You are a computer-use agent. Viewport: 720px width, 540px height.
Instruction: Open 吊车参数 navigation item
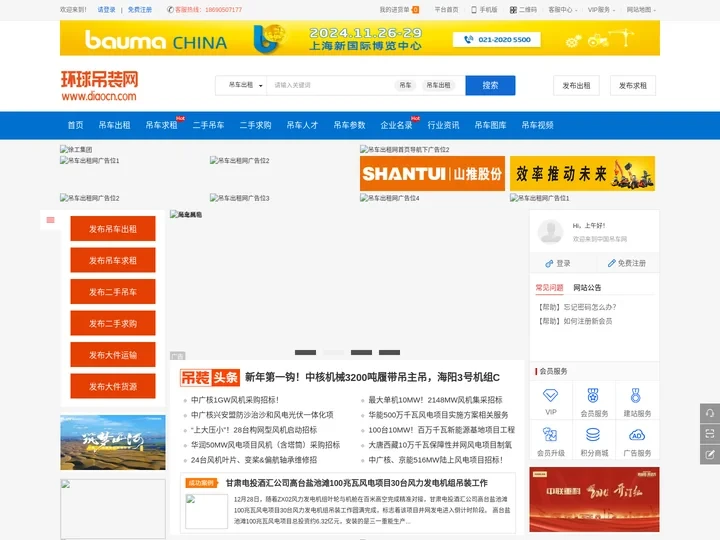click(x=349, y=125)
